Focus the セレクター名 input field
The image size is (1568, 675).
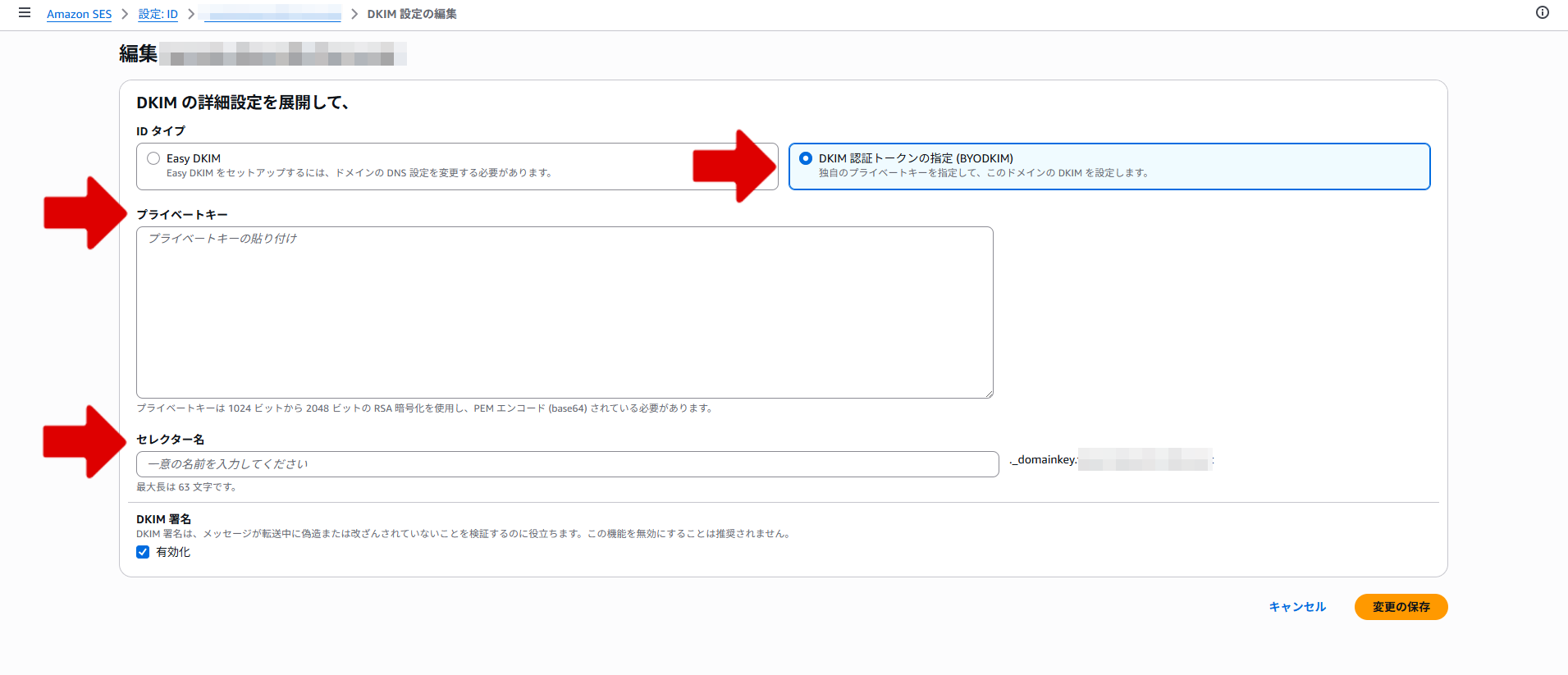pyautogui.click(x=567, y=464)
